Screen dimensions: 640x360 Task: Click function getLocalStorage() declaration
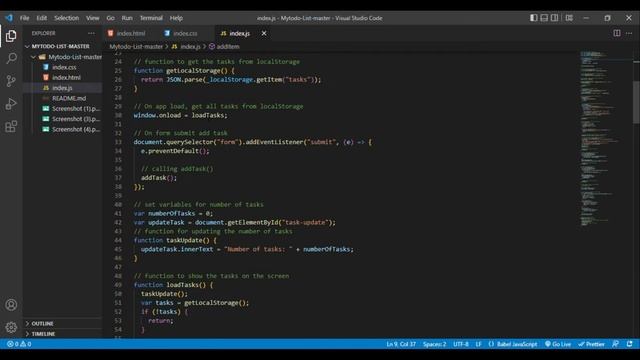pos(184,71)
